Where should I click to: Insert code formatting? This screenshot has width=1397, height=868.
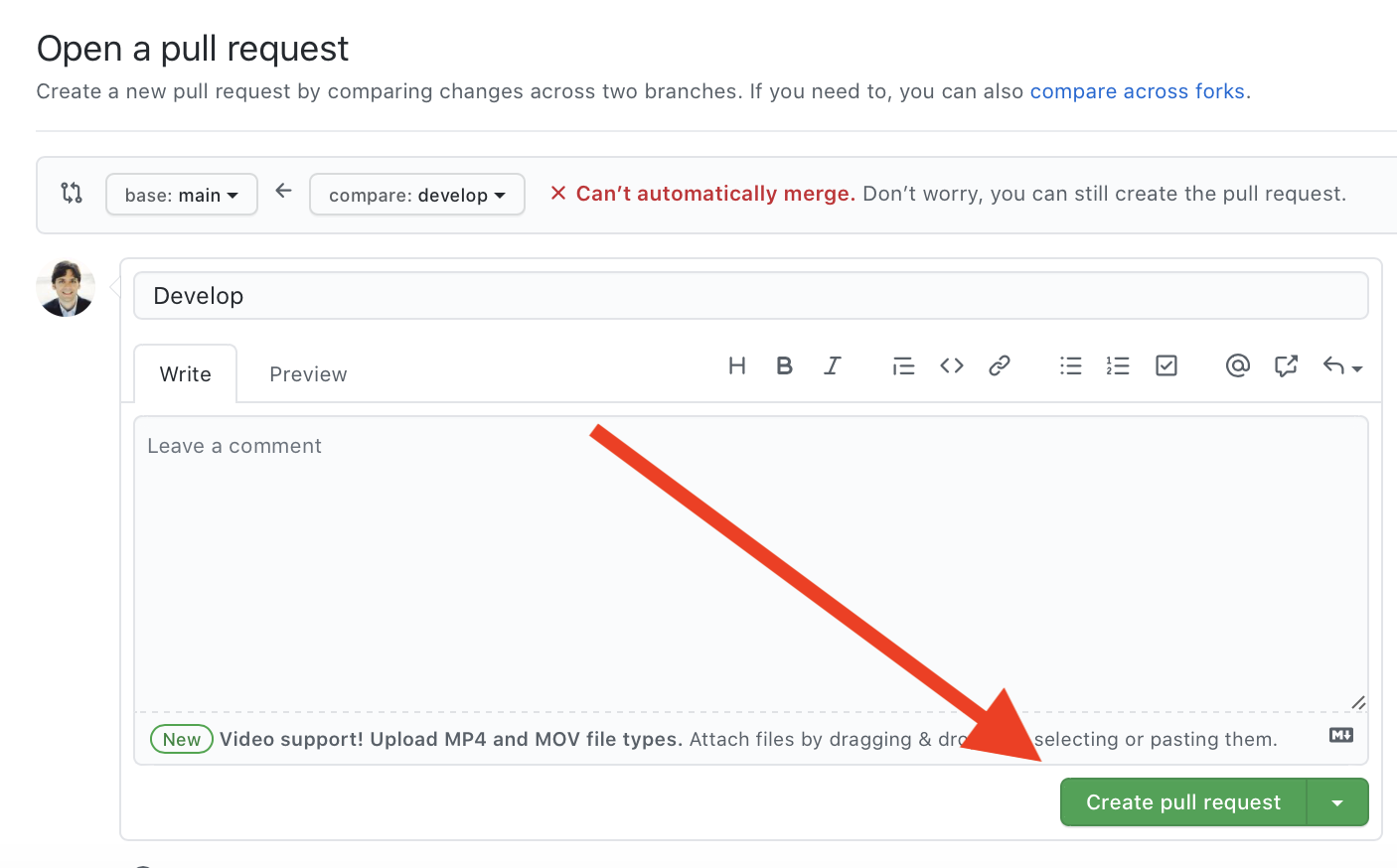pyautogui.click(x=951, y=366)
